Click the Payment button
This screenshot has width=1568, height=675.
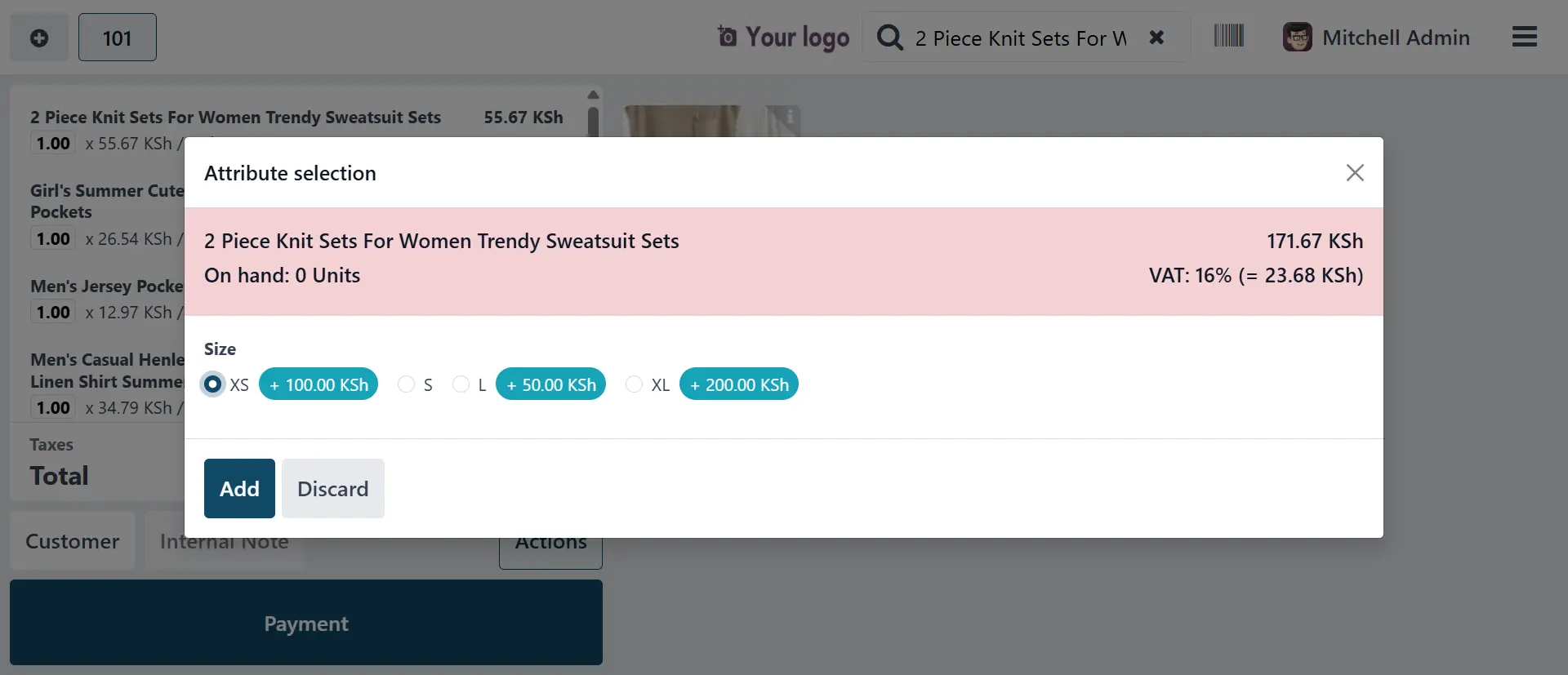(x=306, y=623)
